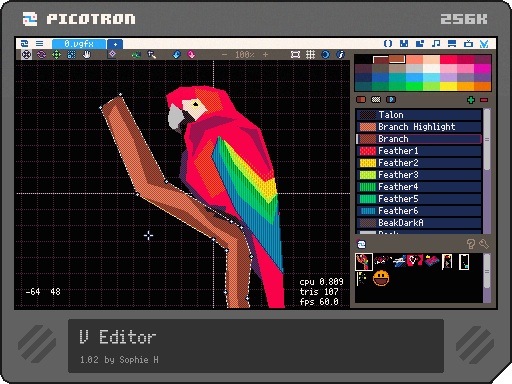The image size is (512, 384).
Task: Click the purple diamond origin tool
Action: tap(112, 54)
